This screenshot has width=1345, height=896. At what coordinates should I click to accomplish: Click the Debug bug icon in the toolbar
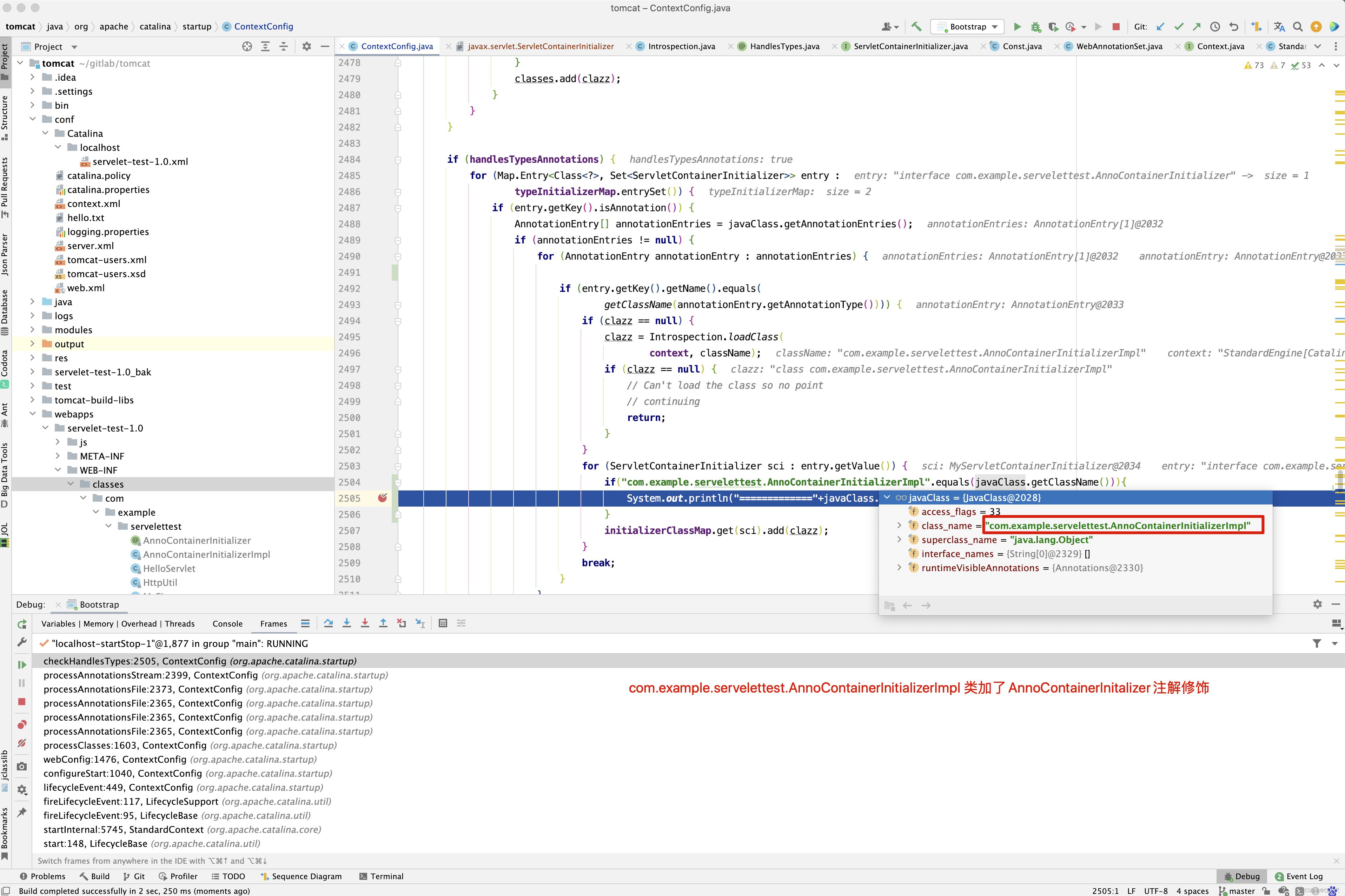[x=1035, y=27]
